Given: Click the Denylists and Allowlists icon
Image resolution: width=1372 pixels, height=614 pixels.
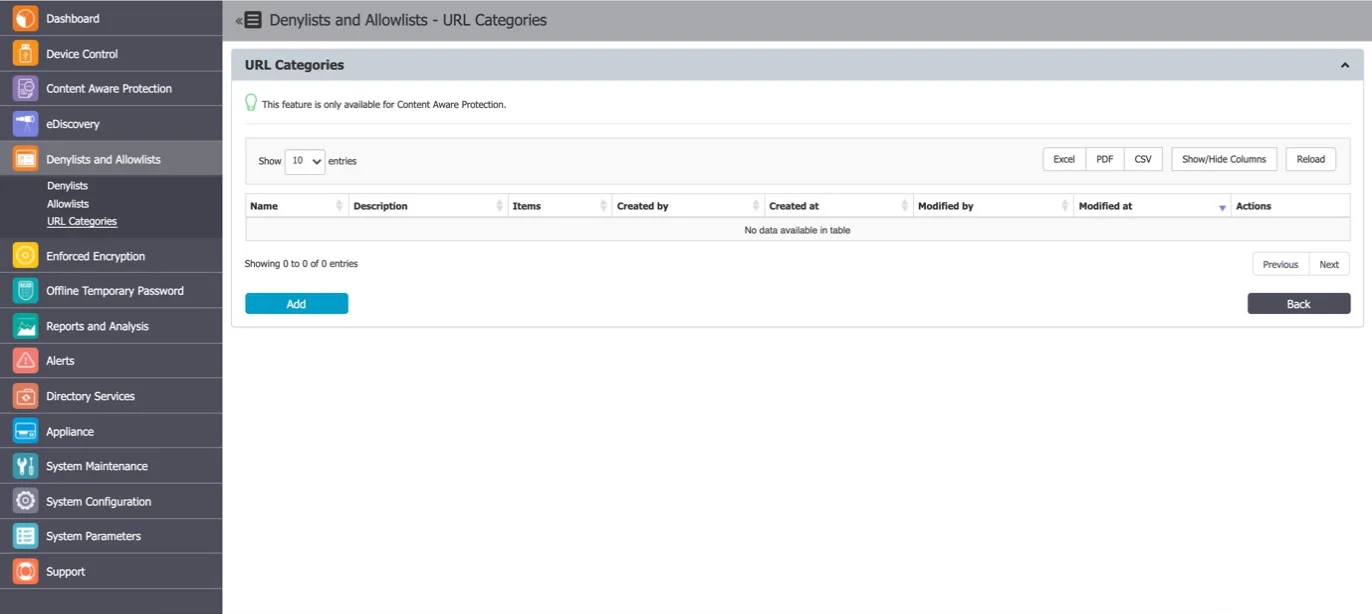Looking at the screenshot, I should tap(26, 159).
